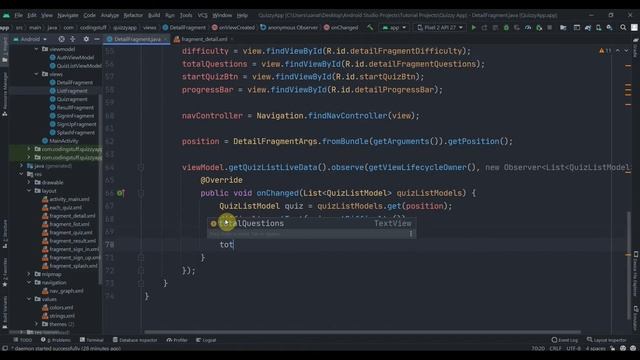This screenshot has width=640, height=360.
Task: Open the Profiler tool window
Action: pos(177,340)
